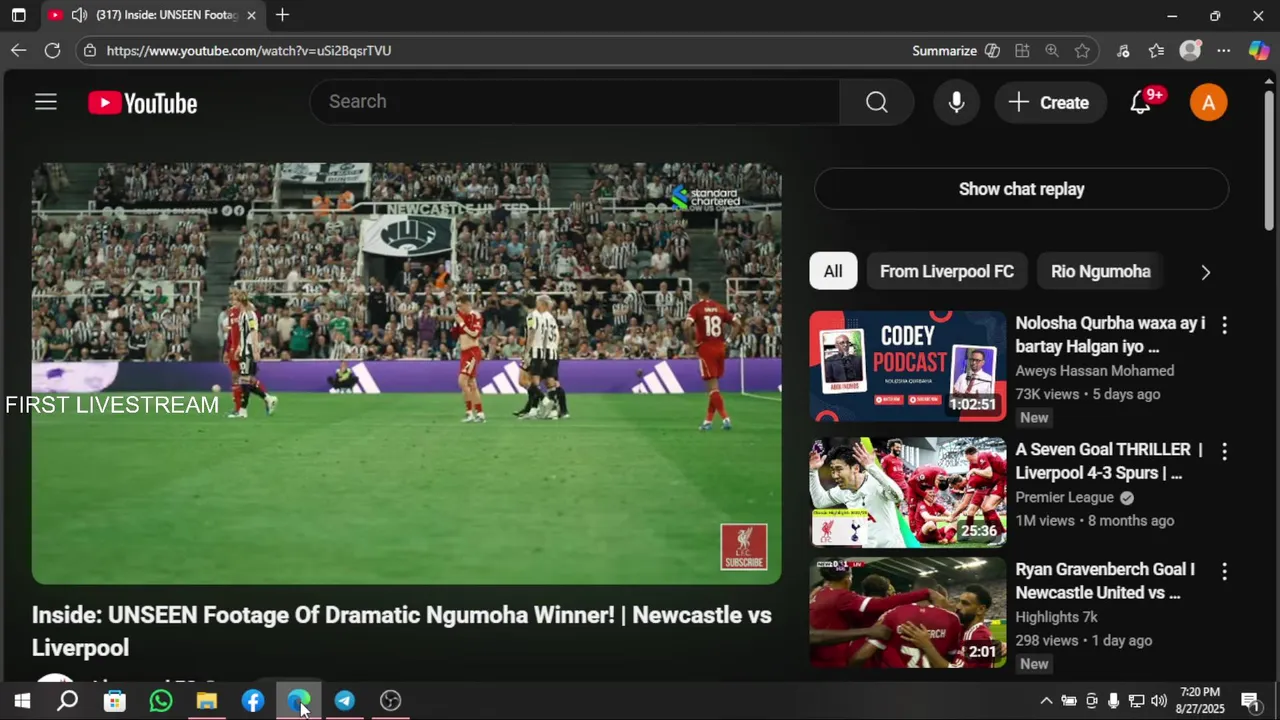Select Rio Ngumoha filter chip
The height and width of the screenshot is (720, 1280).
coord(1100,271)
